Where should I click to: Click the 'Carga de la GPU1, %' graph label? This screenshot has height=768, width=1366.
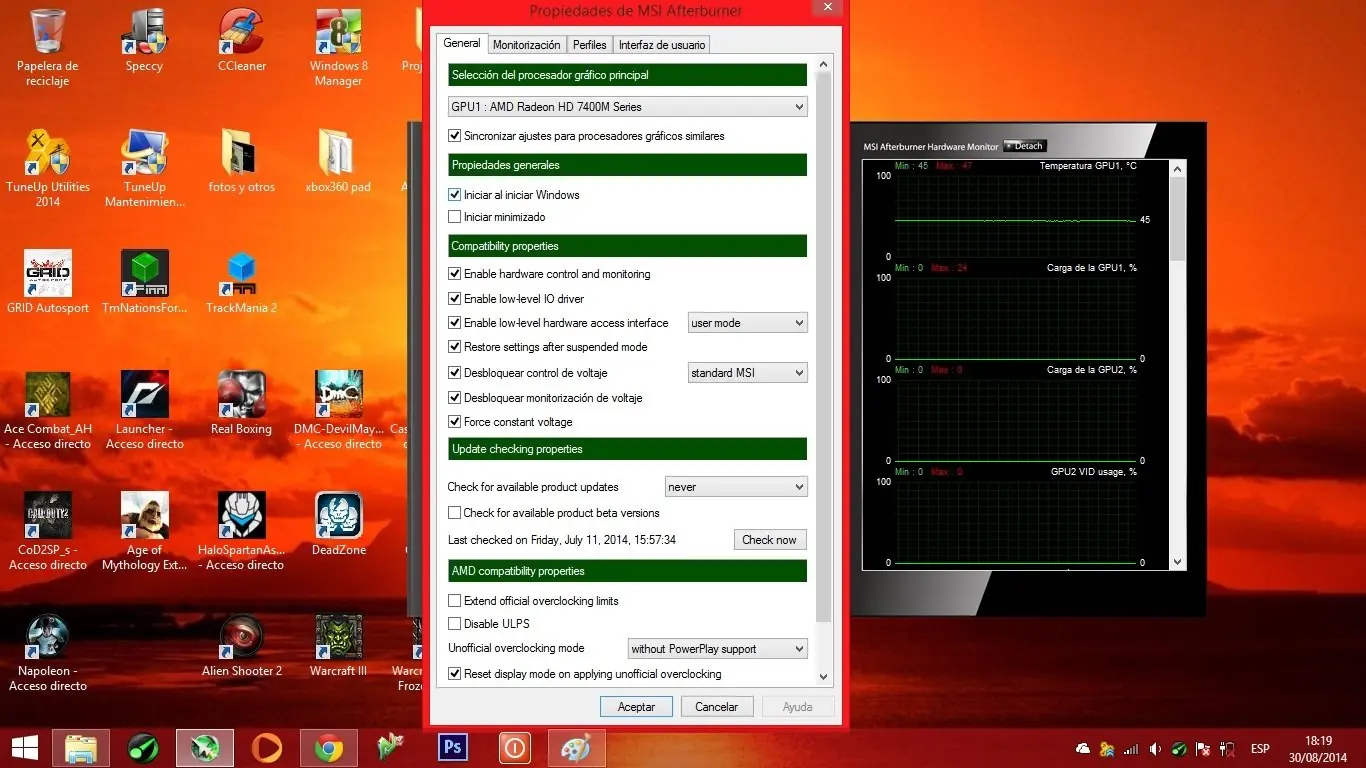point(1091,268)
